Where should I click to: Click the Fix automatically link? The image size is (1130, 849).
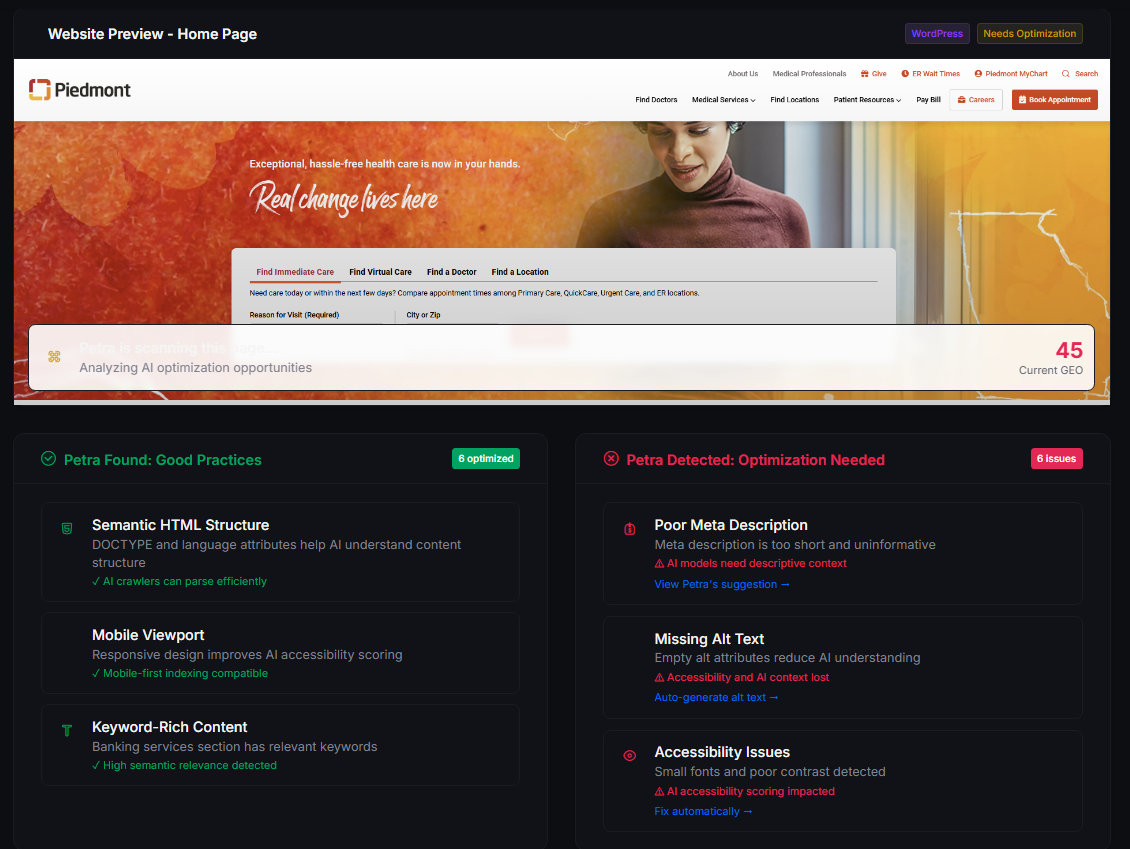tap(703, 812)
